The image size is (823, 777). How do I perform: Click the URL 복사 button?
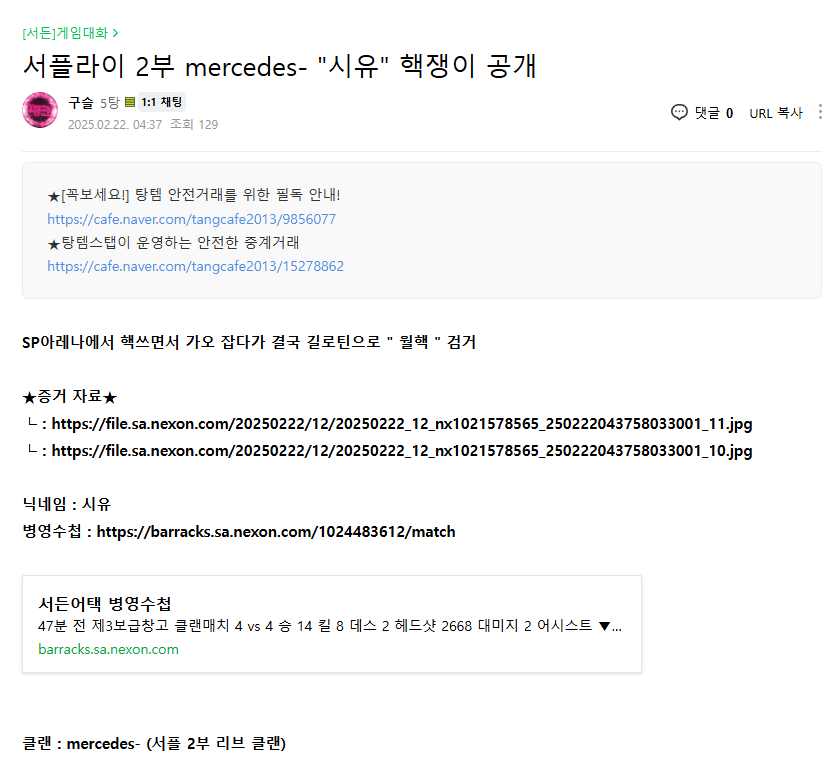click(775, 113)
